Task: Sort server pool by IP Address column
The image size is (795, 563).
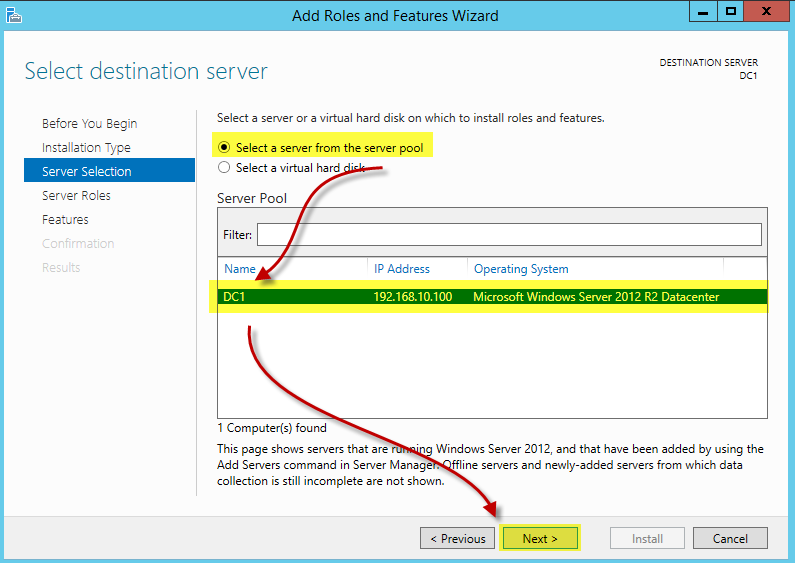Action: pos(402,269)
